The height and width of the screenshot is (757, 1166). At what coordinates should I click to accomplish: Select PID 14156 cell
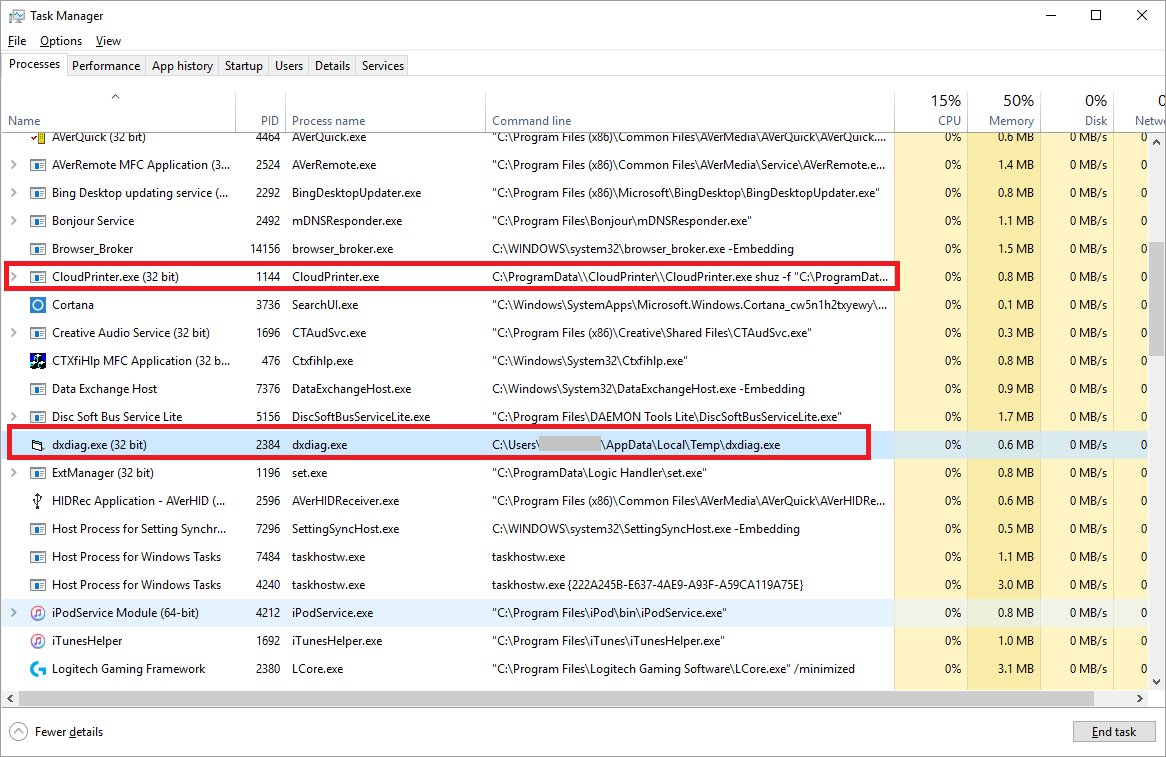(265, 249)
